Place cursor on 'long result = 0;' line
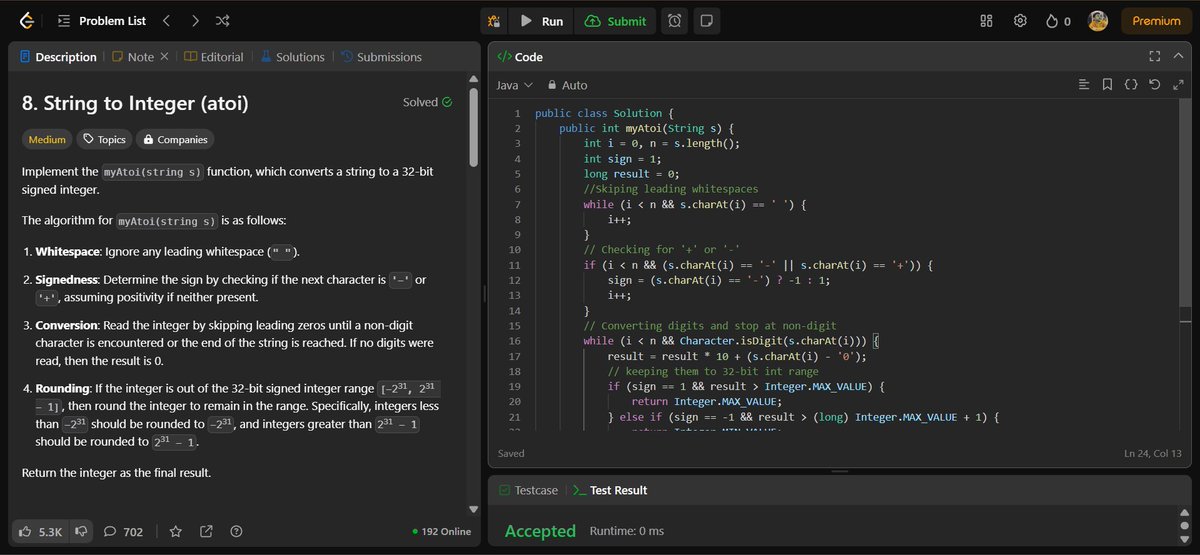The width and height of the screenshot is (1200, 555). [632, 174]
